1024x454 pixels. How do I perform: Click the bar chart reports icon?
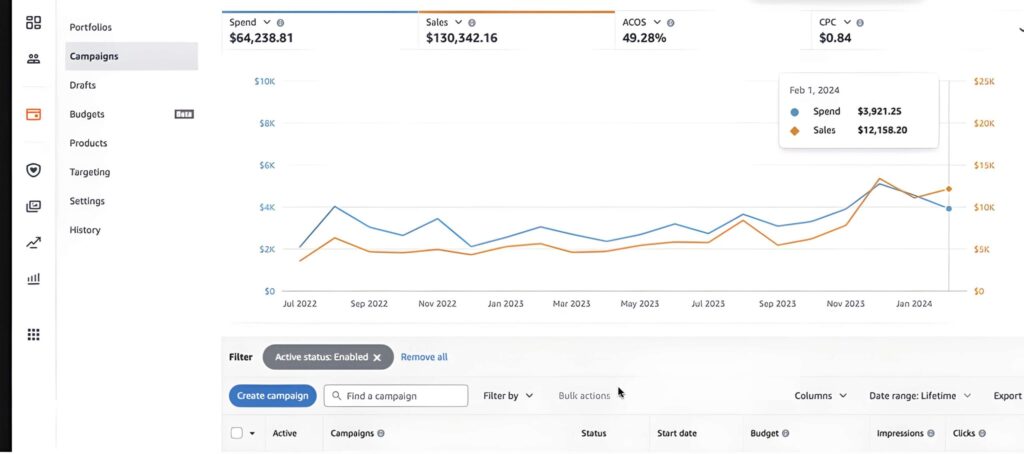point(33,278)
